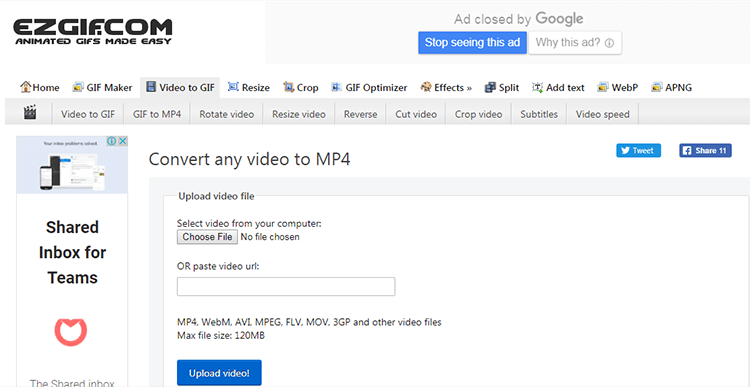Click the EZGIF.COM logo
Screen dimensions: 750x387
pos(92,32)
